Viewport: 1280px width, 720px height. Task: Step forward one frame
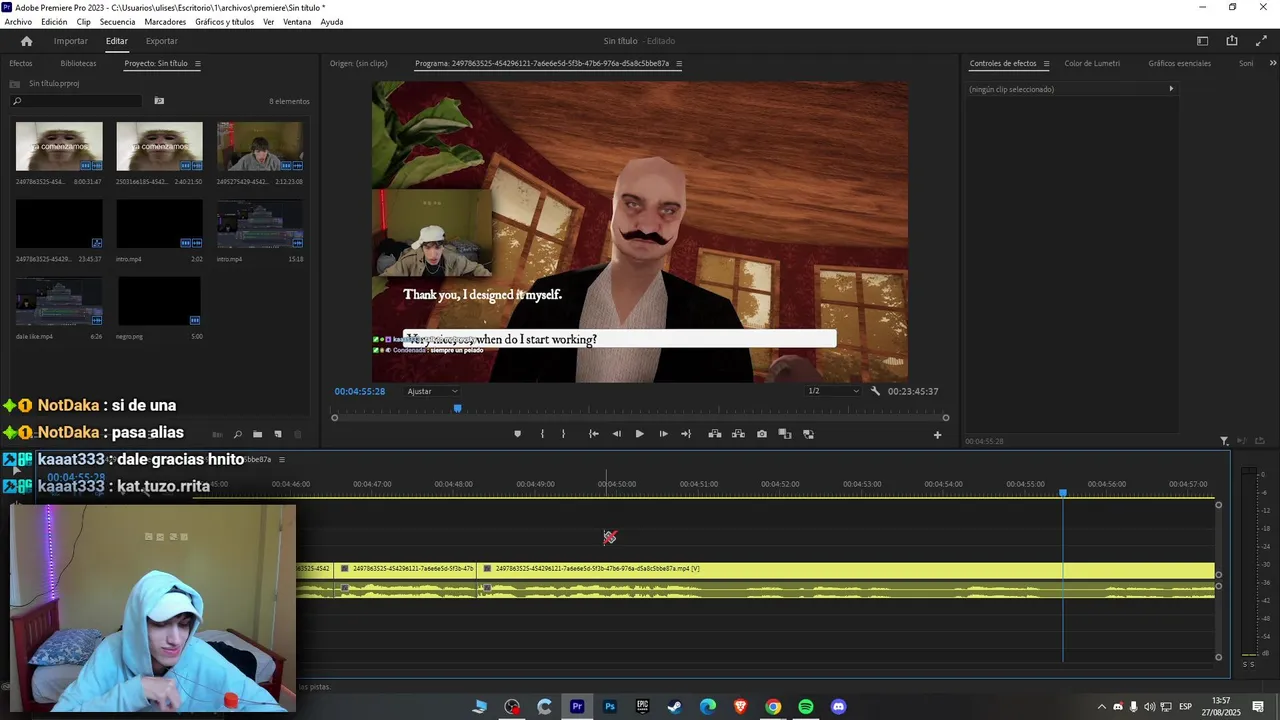coord(663,434)
